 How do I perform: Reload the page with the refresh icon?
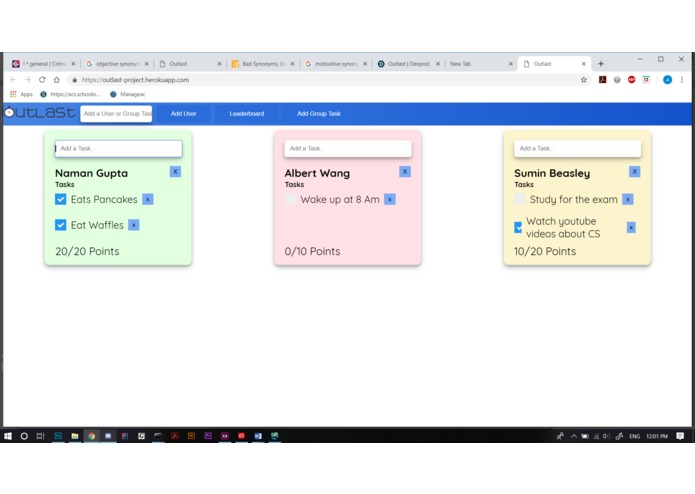(x=42, y=80)
